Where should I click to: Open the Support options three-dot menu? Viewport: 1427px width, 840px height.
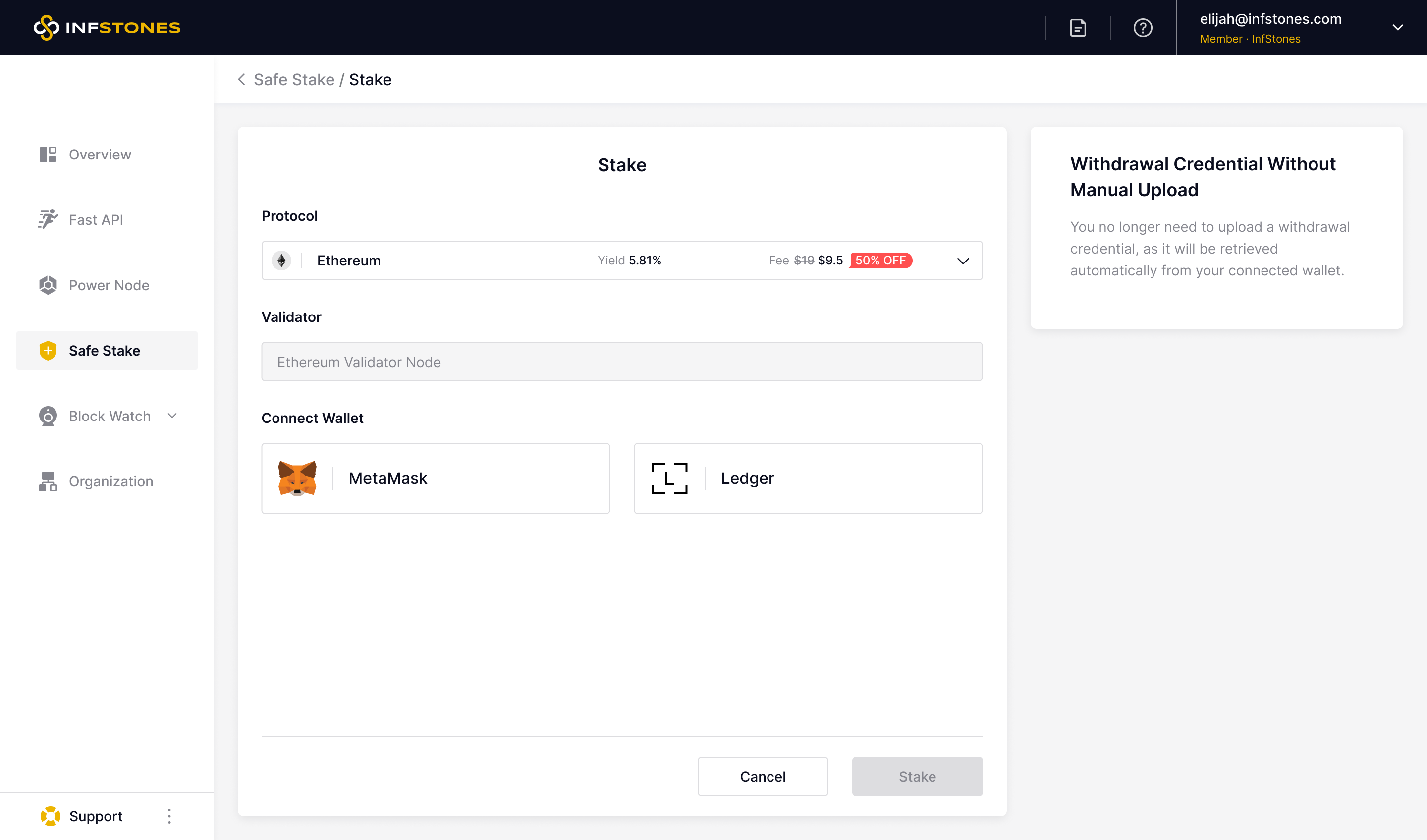169,816
